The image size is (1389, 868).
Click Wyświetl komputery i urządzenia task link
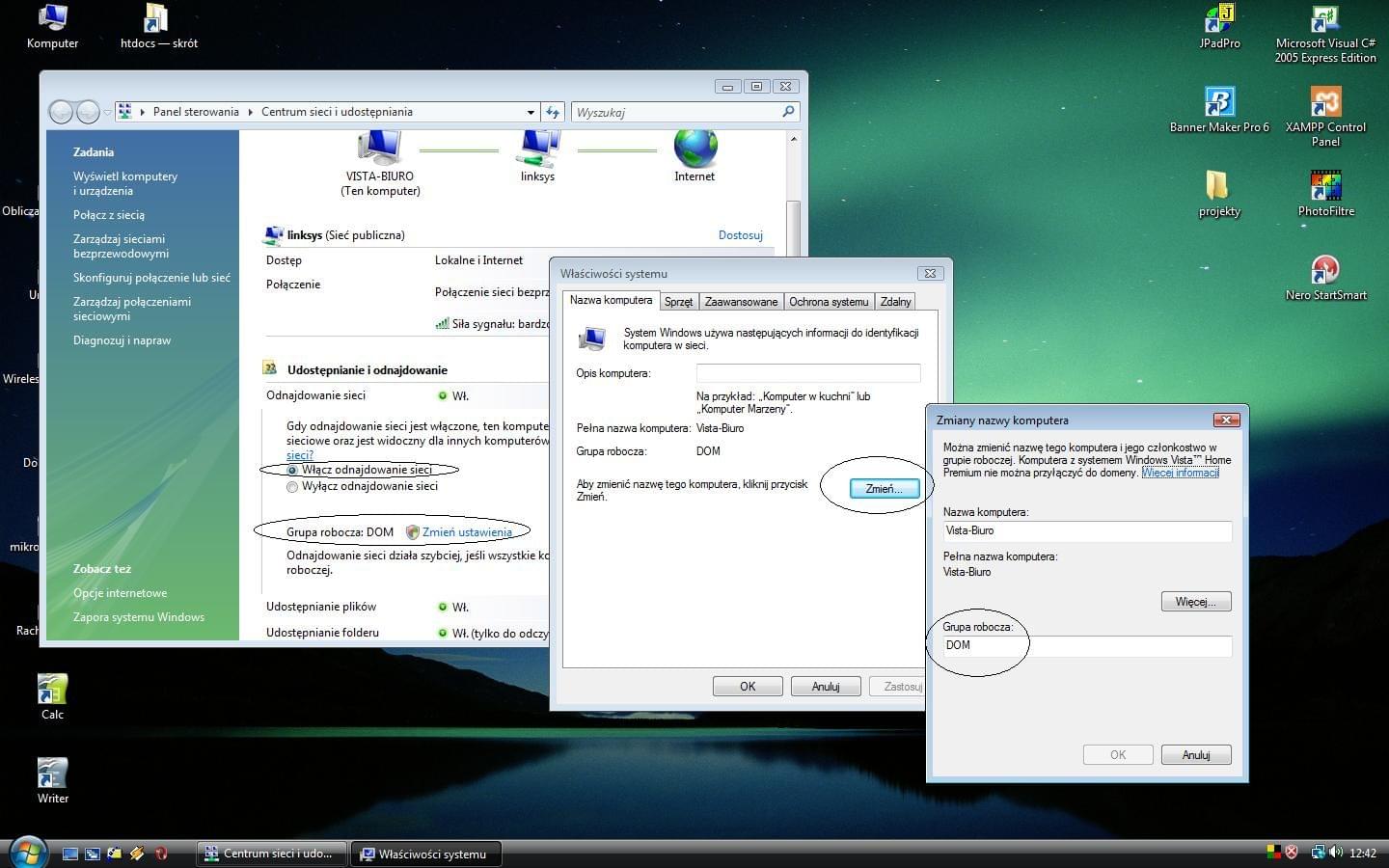(x=125, y=183)
